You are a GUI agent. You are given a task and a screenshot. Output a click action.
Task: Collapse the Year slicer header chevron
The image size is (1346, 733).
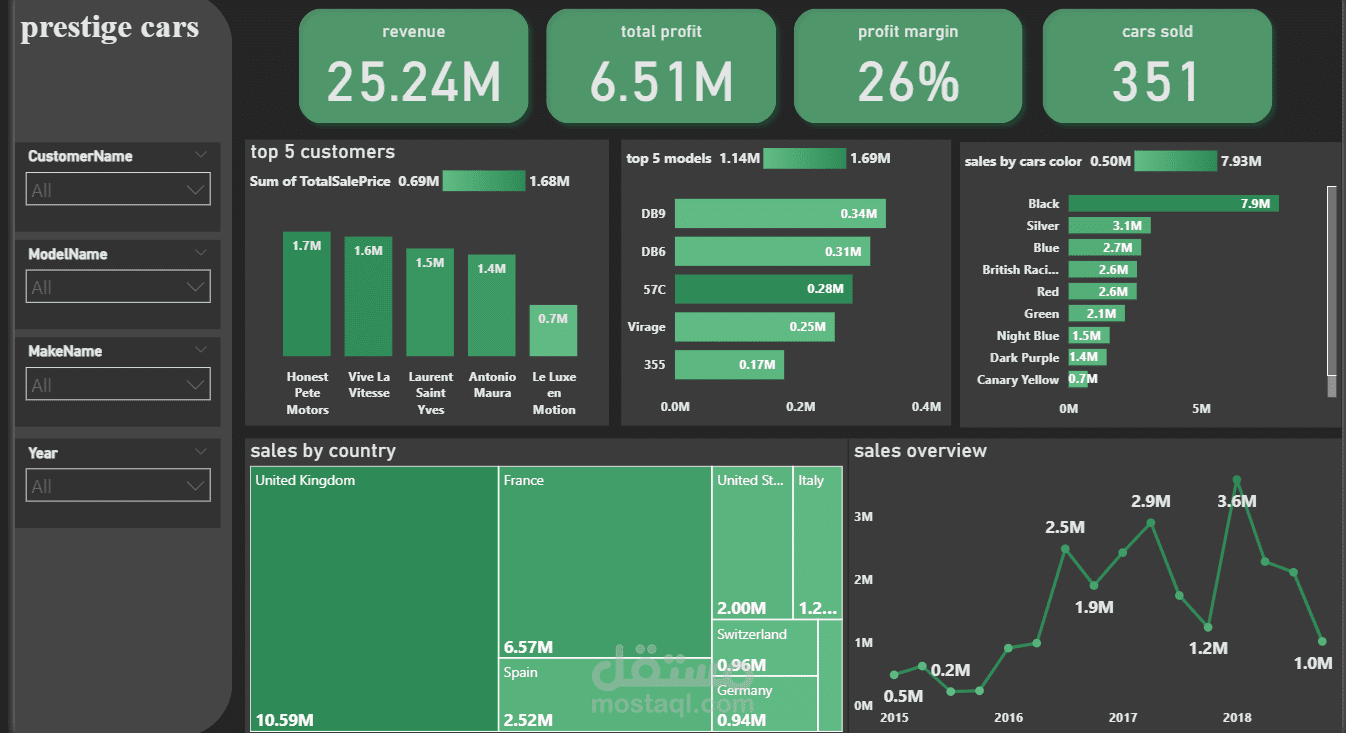201,452
